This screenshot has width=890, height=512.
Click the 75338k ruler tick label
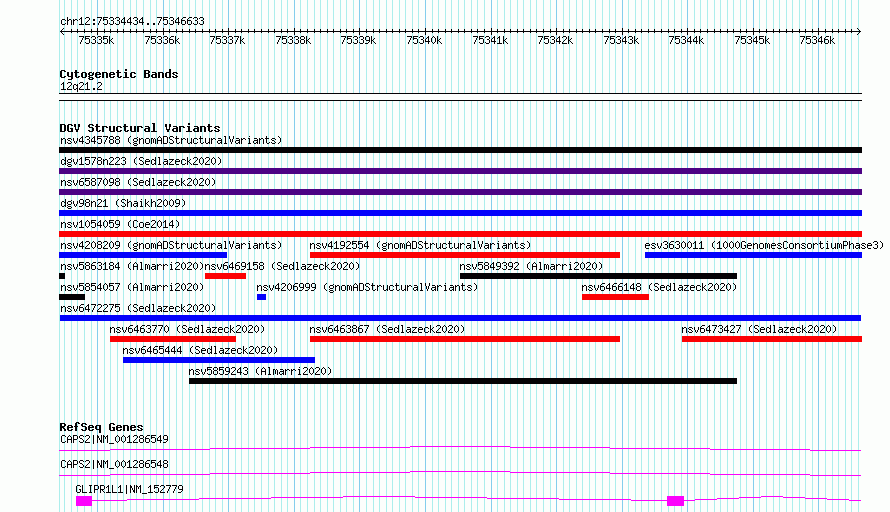293,40
